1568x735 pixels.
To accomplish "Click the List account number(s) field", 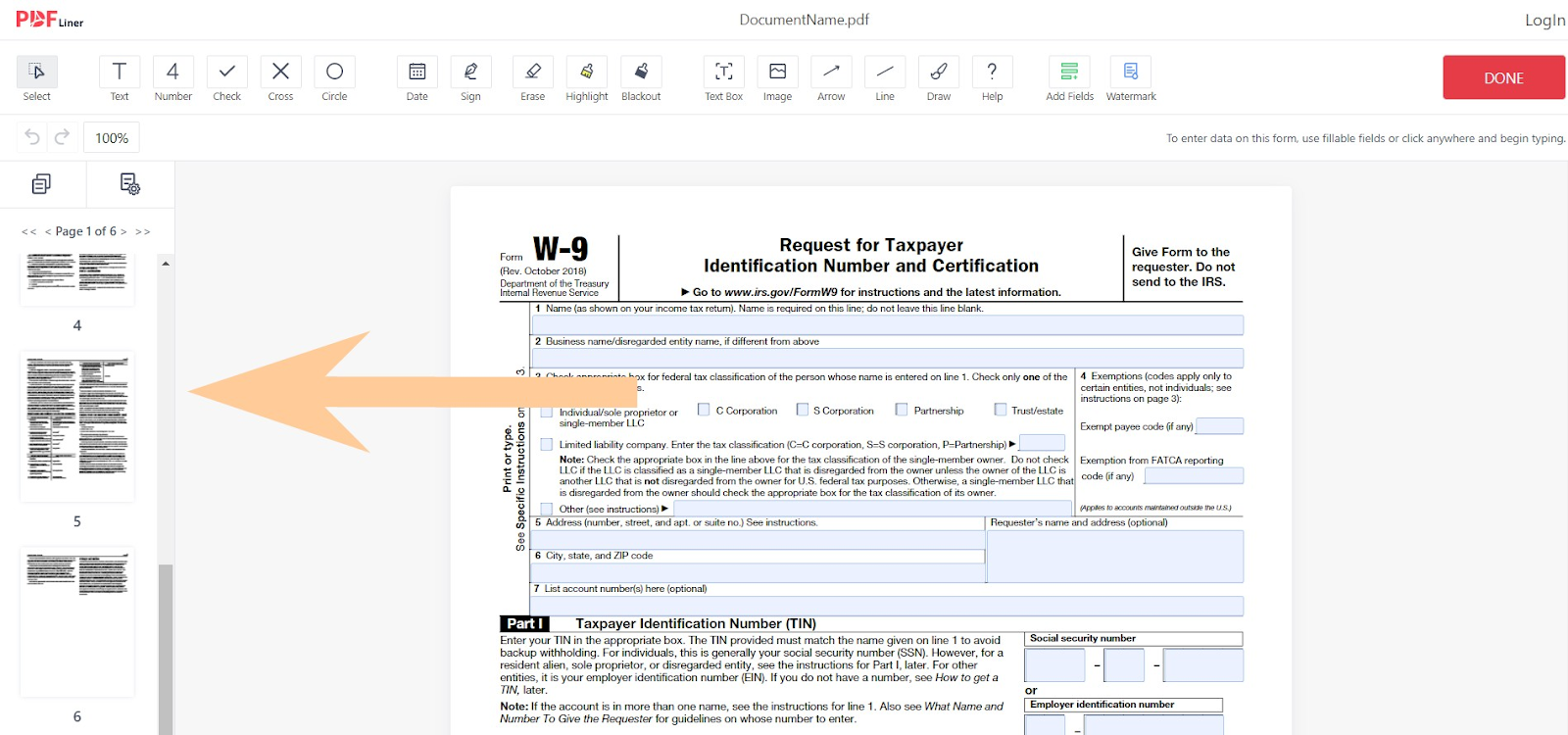I will pyautogui.click(x=888, y=606).
